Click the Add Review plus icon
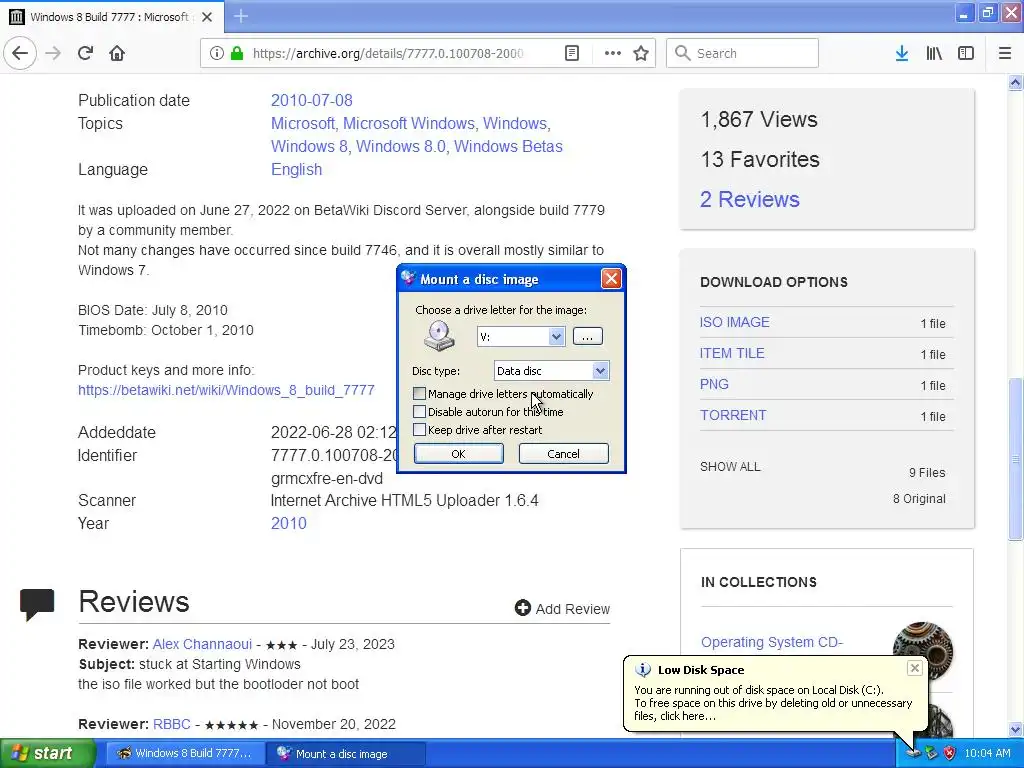 522,608
